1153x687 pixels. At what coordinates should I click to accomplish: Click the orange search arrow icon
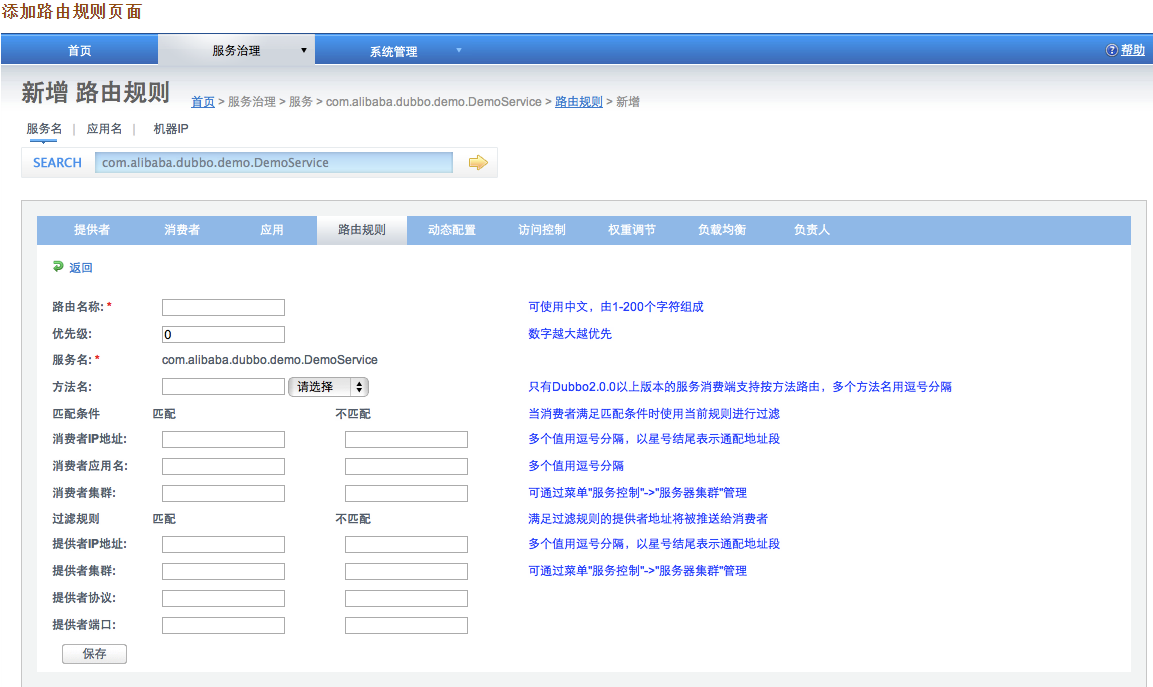[478, 163]
